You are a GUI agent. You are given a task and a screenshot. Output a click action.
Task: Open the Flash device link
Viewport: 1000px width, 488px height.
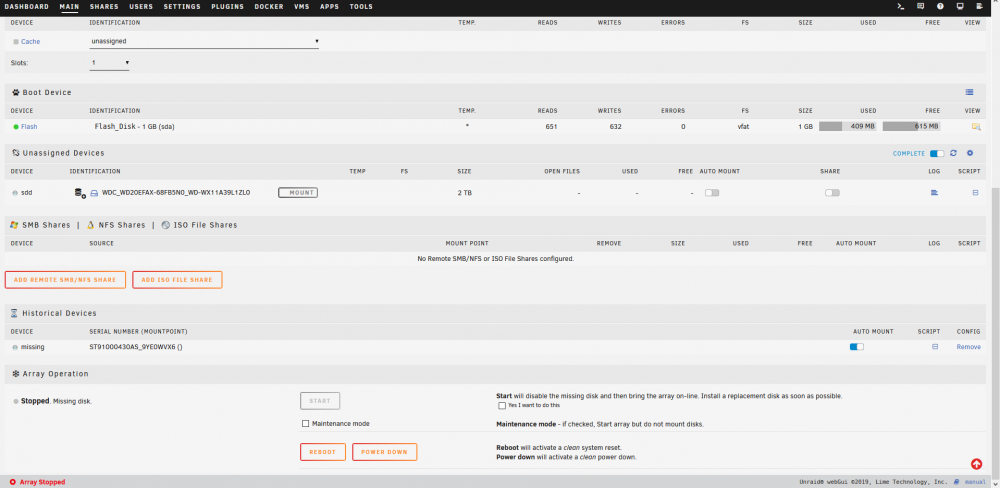29,127
